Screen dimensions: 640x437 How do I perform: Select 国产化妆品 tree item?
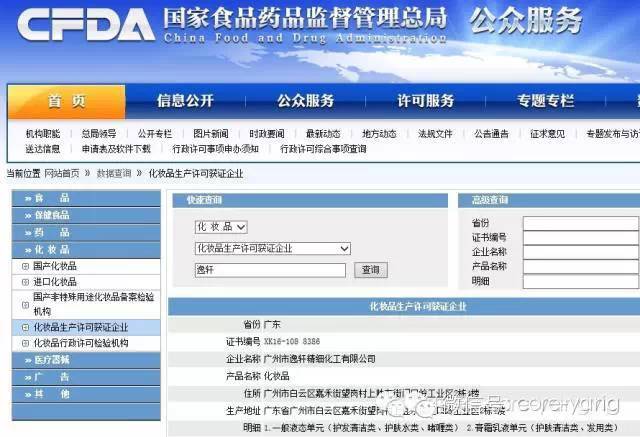[55, 266]
